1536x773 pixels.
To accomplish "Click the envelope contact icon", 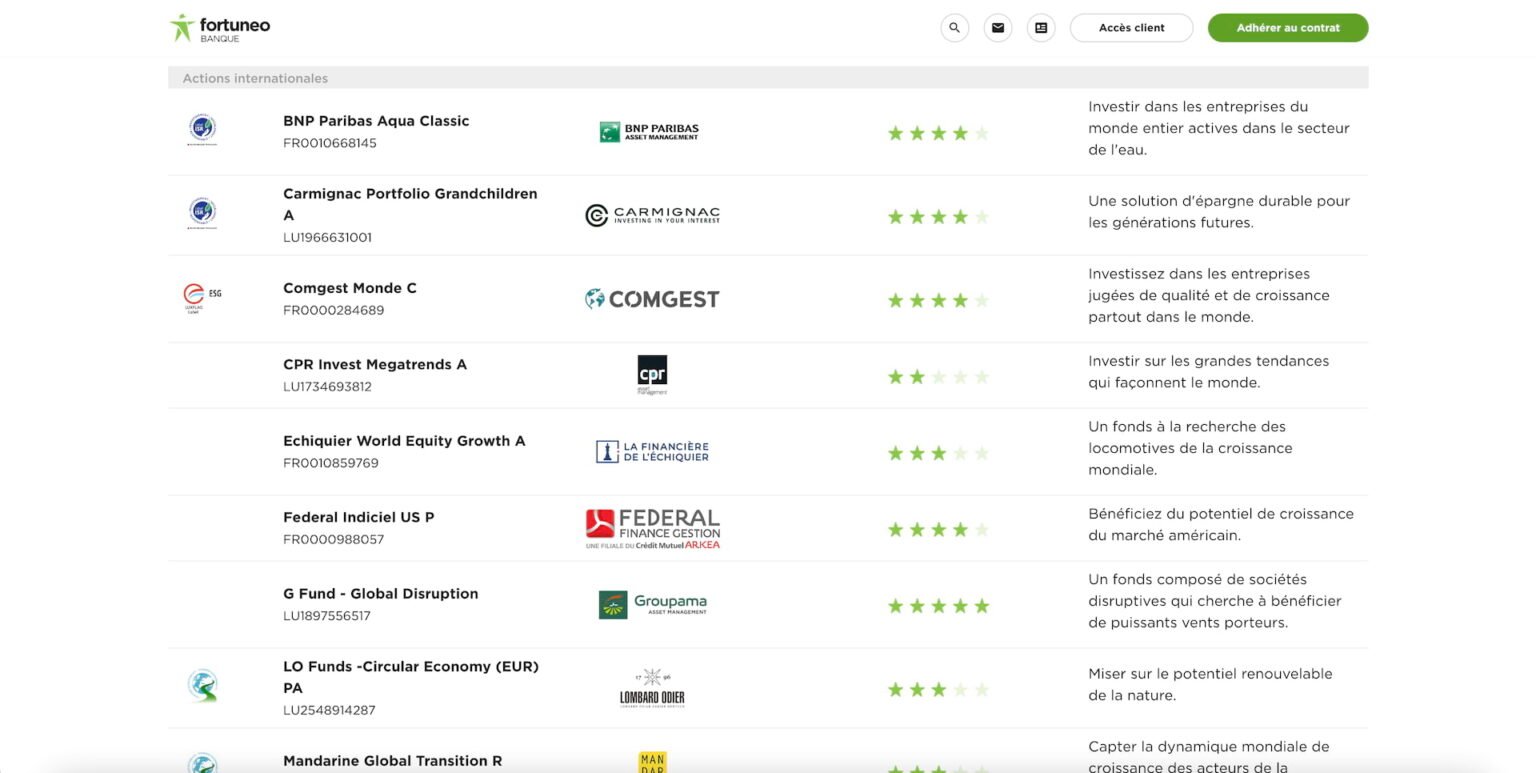I will pyautogui.click(x=997, y=28).
